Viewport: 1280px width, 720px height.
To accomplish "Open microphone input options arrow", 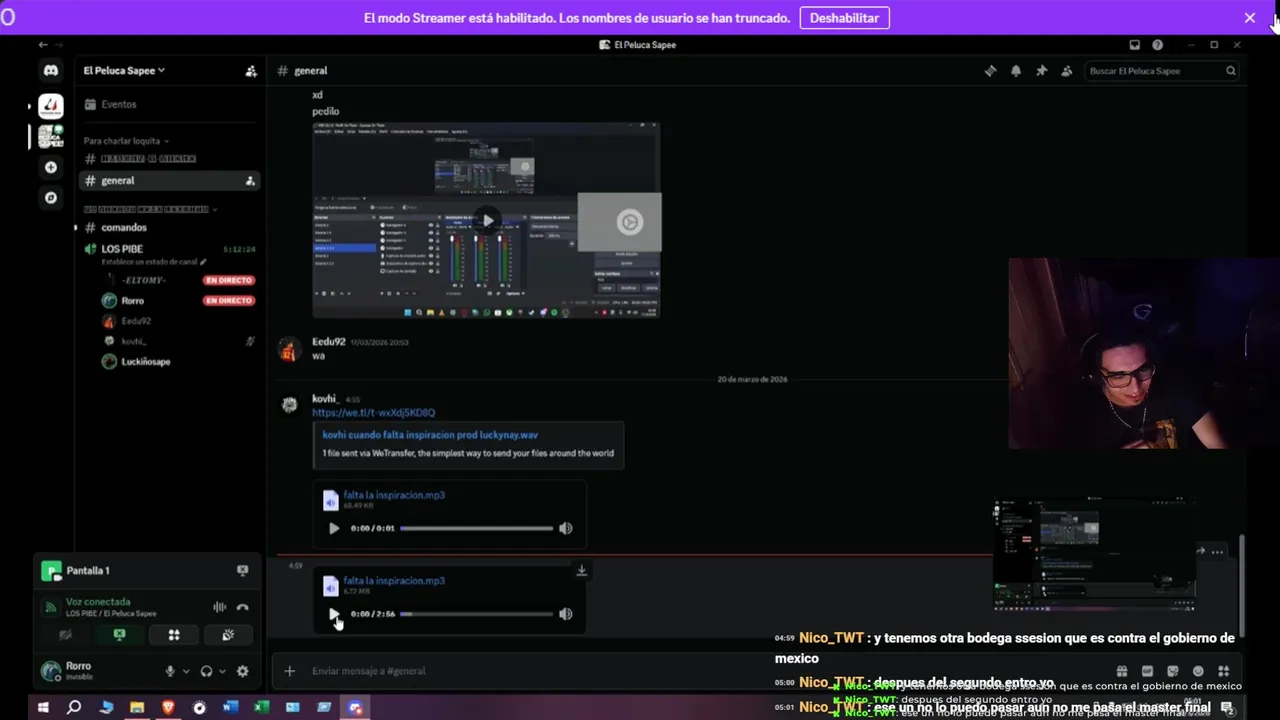I will click(185, 672).
